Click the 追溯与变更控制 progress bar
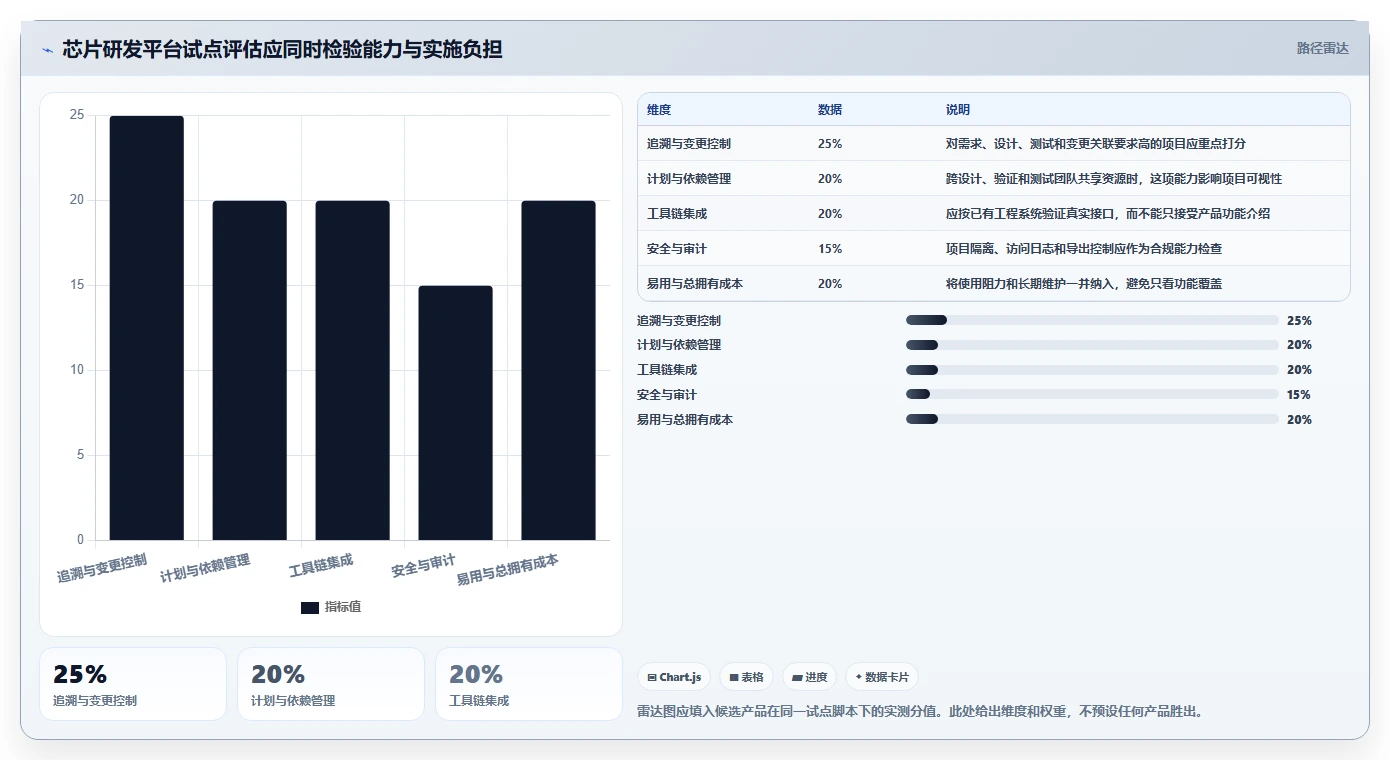 [1092, 320]
